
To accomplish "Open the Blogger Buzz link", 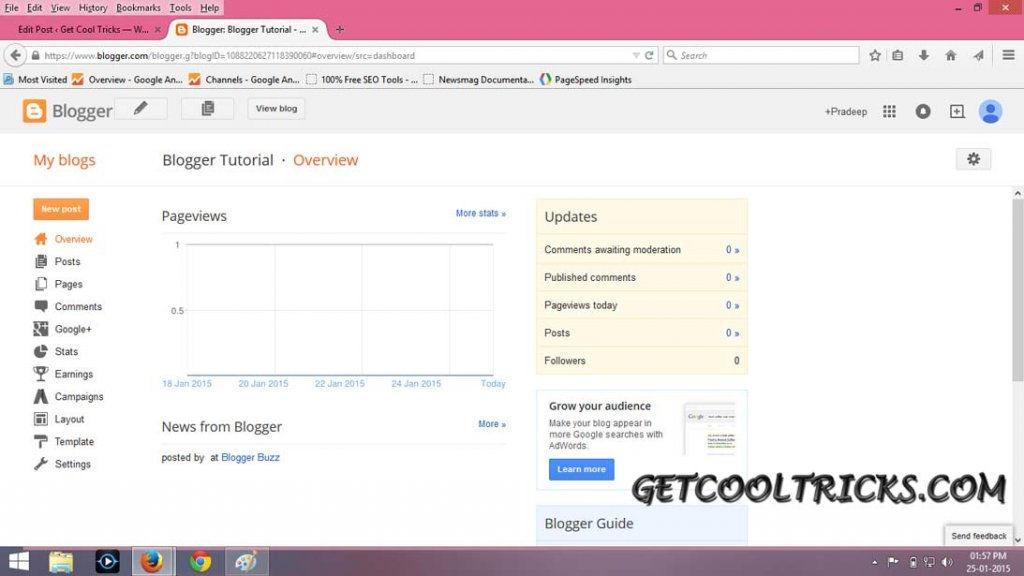I will pyautogui.click(x=250, y=457).
